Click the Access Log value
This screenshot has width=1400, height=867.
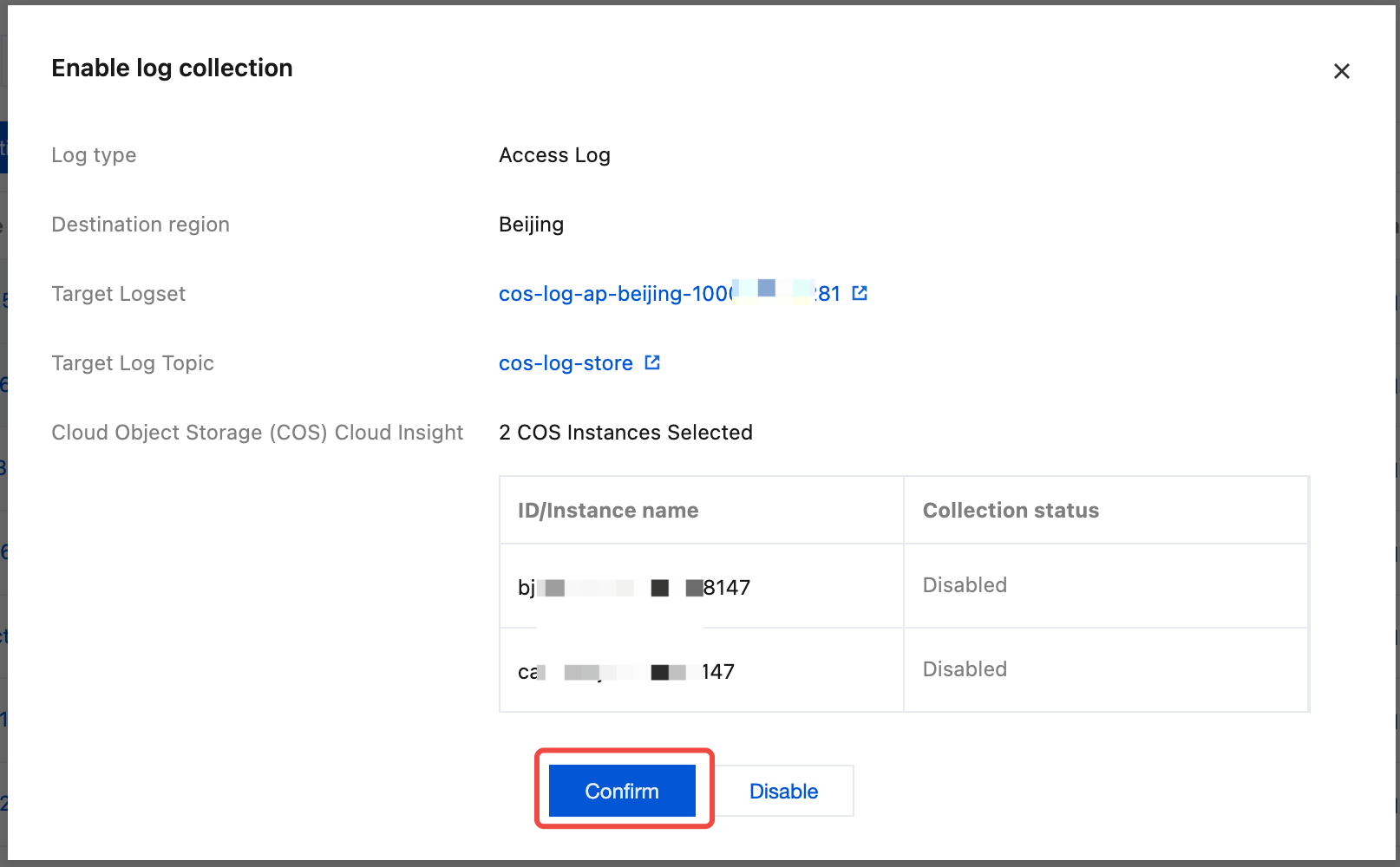click(x=554, y=155)
